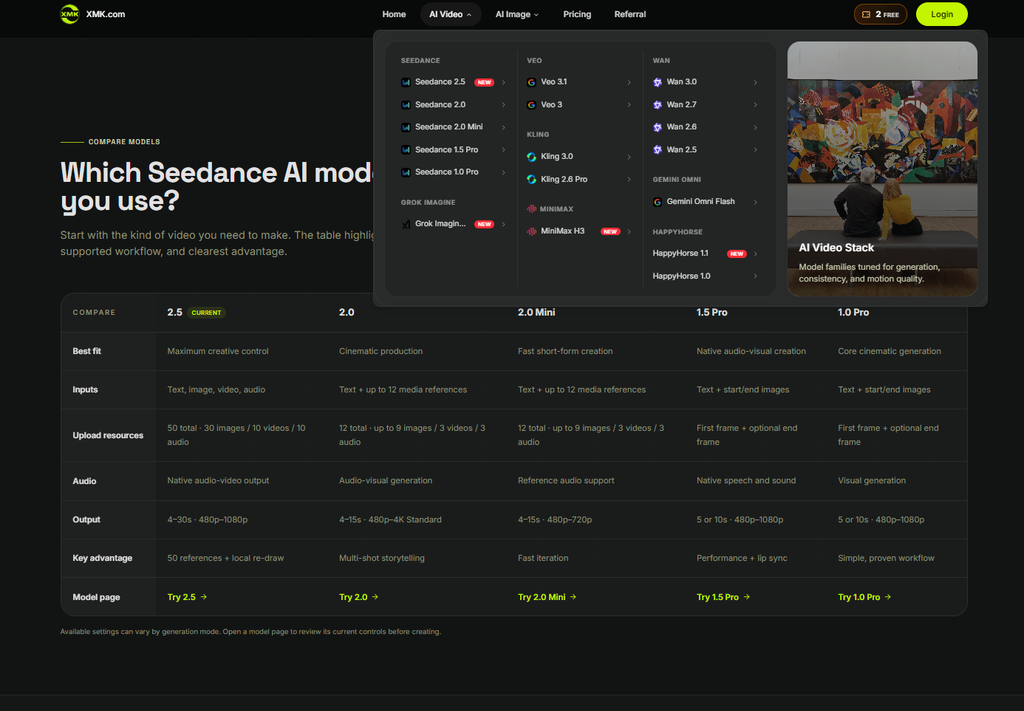Screen dimensions: 1024x711
Task: Click the 2 FREE credits button
Action: click(x=880, y=14)
